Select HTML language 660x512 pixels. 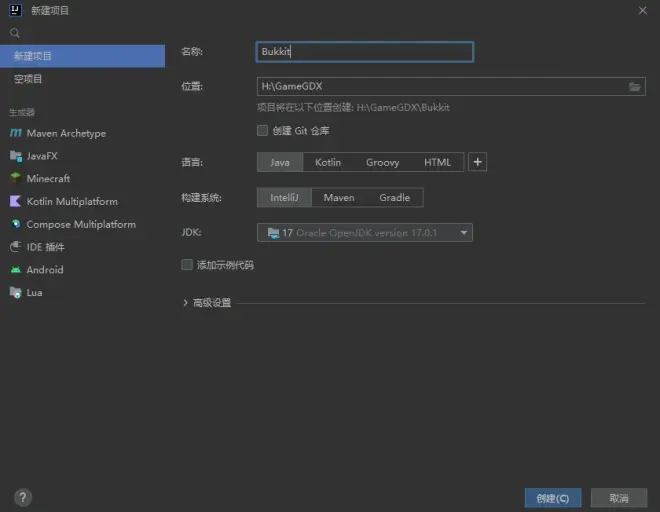(437, 162)
